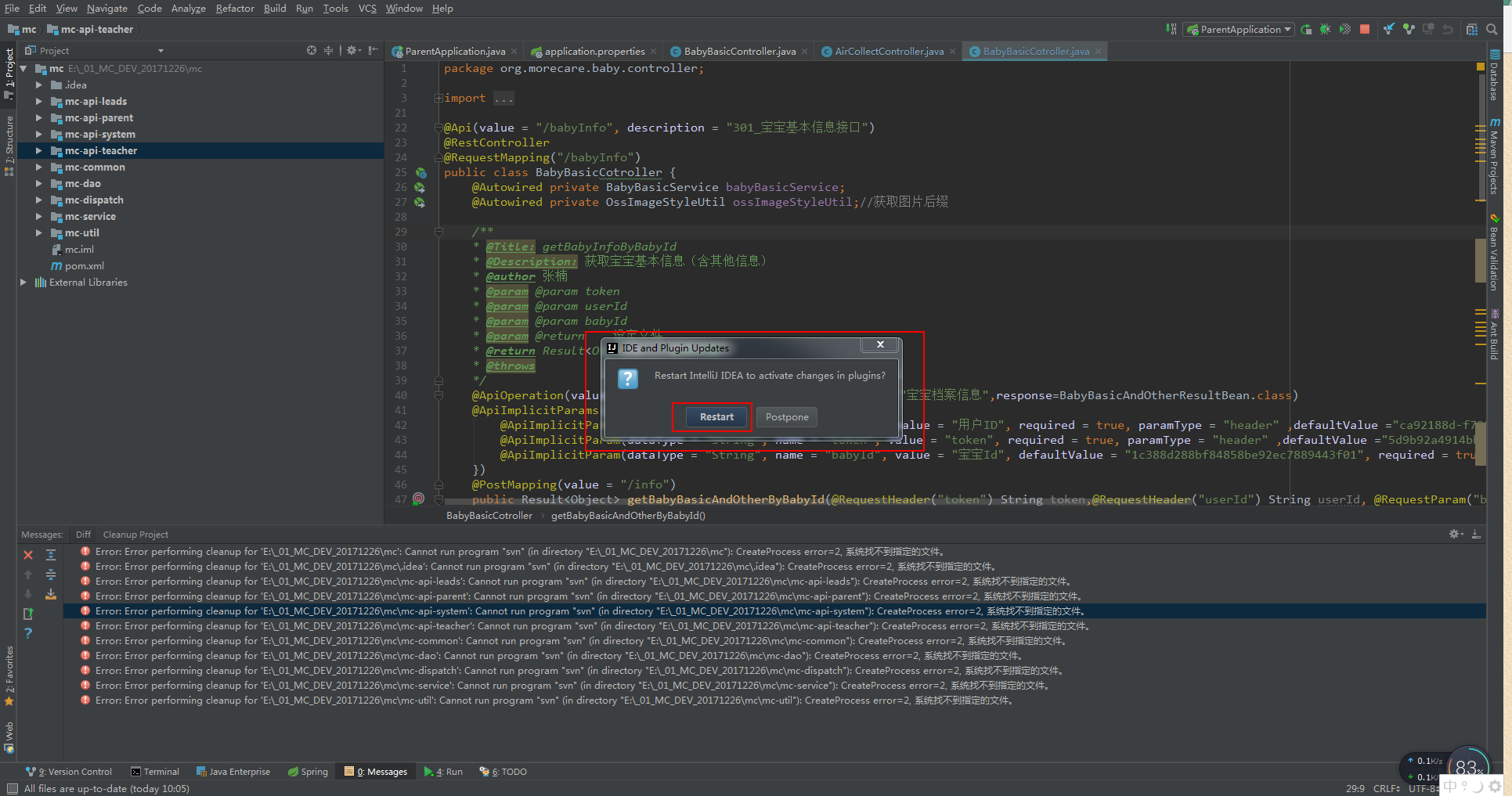Click the Make Project build icon
Image resolution: width=1512 pixels, height=796 pixels.
pyautogui.click(x=1171, y=29)
